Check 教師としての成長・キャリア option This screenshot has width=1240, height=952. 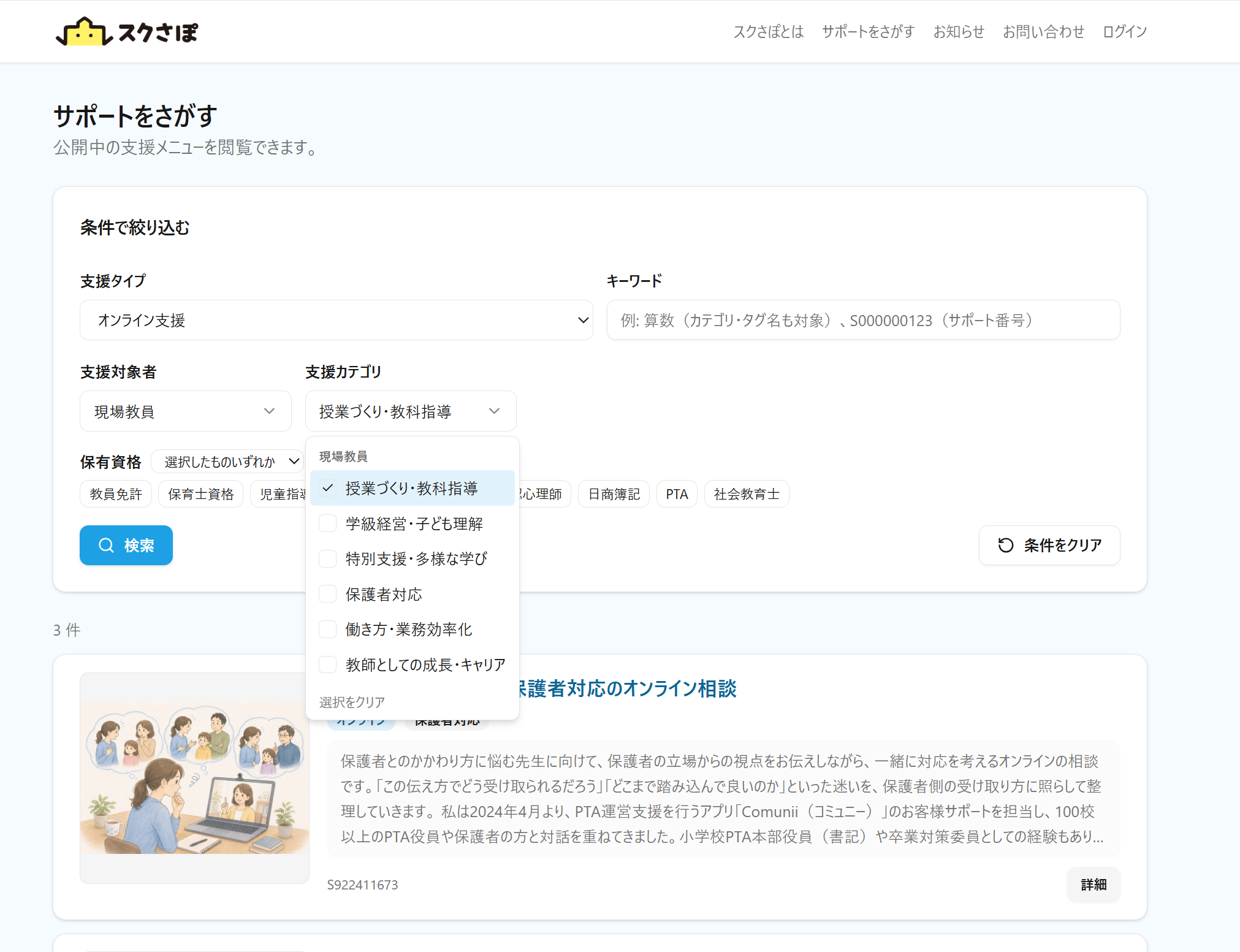tap(412, 664)
